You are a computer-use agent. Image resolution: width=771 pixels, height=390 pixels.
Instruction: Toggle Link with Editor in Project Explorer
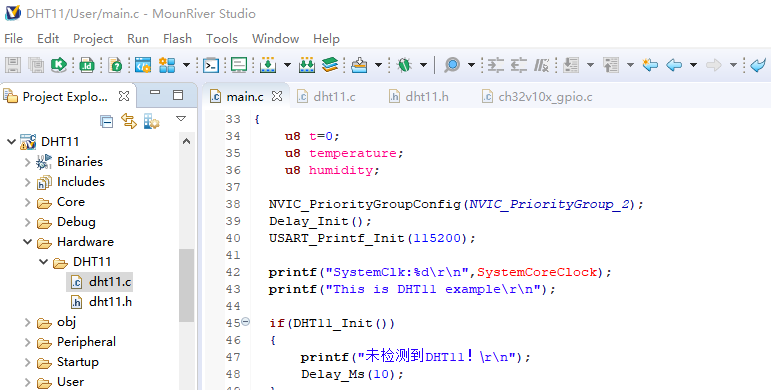tap(129, 121)
